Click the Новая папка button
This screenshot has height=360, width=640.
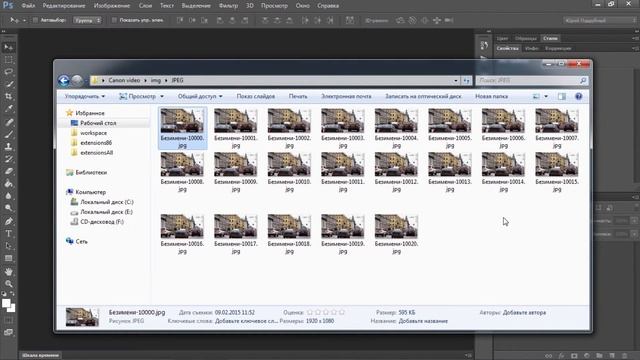tap(491, 96)
